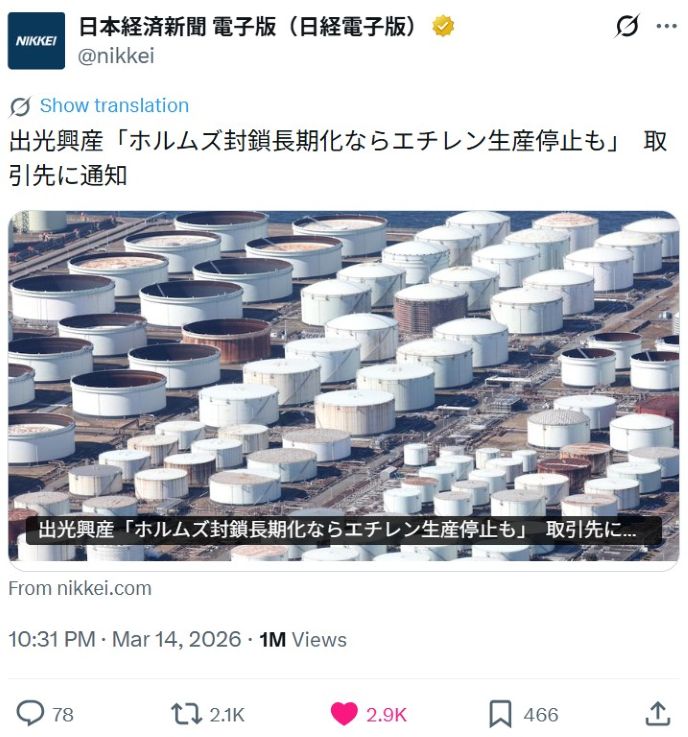
Task: Click the 10:31 PM Mar 14, 2026 timestamp
Action: 125,640
